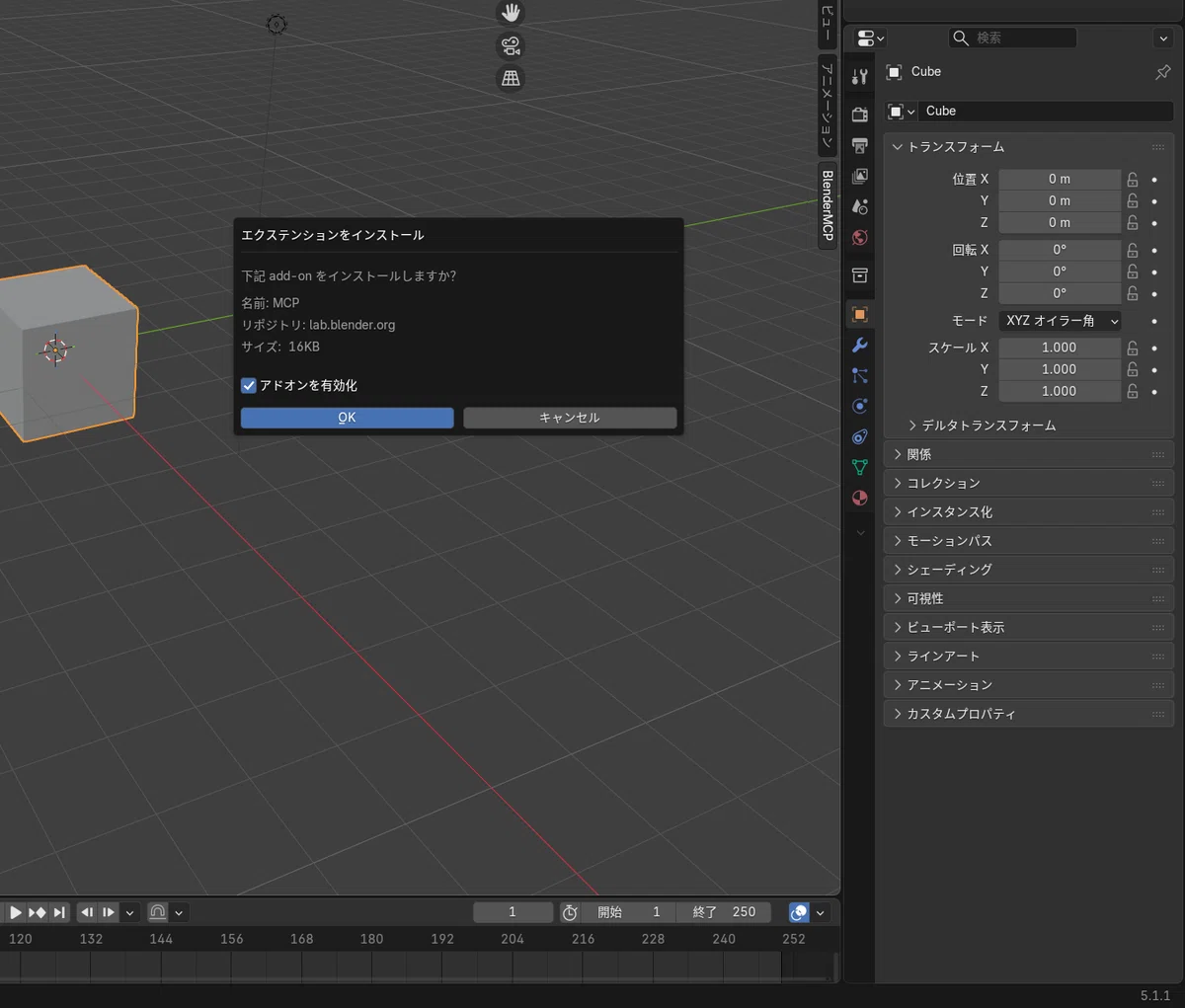Jump to next keyframe
The image size is (1185, 1008).
click(x=38, y=912)
